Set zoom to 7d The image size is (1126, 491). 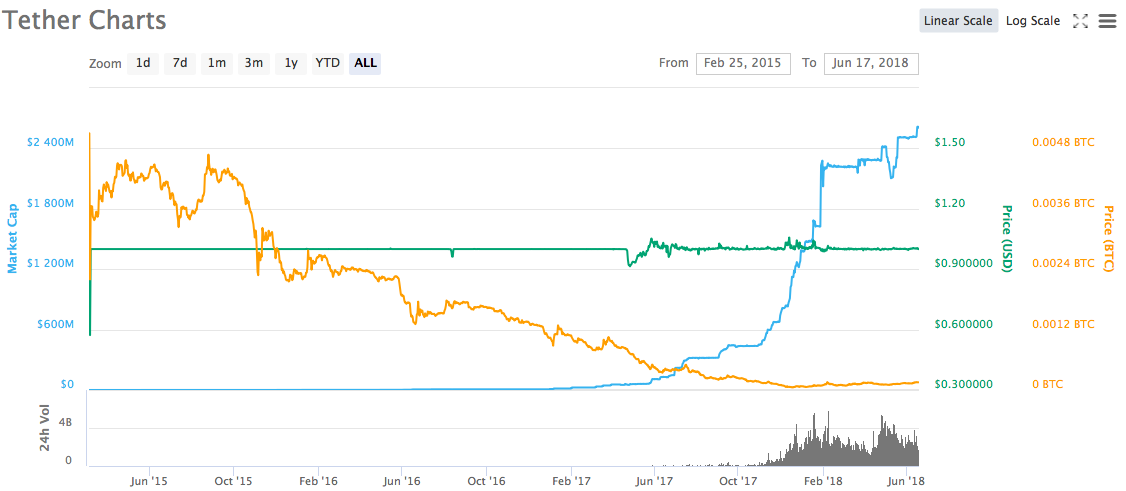(180, 63)
